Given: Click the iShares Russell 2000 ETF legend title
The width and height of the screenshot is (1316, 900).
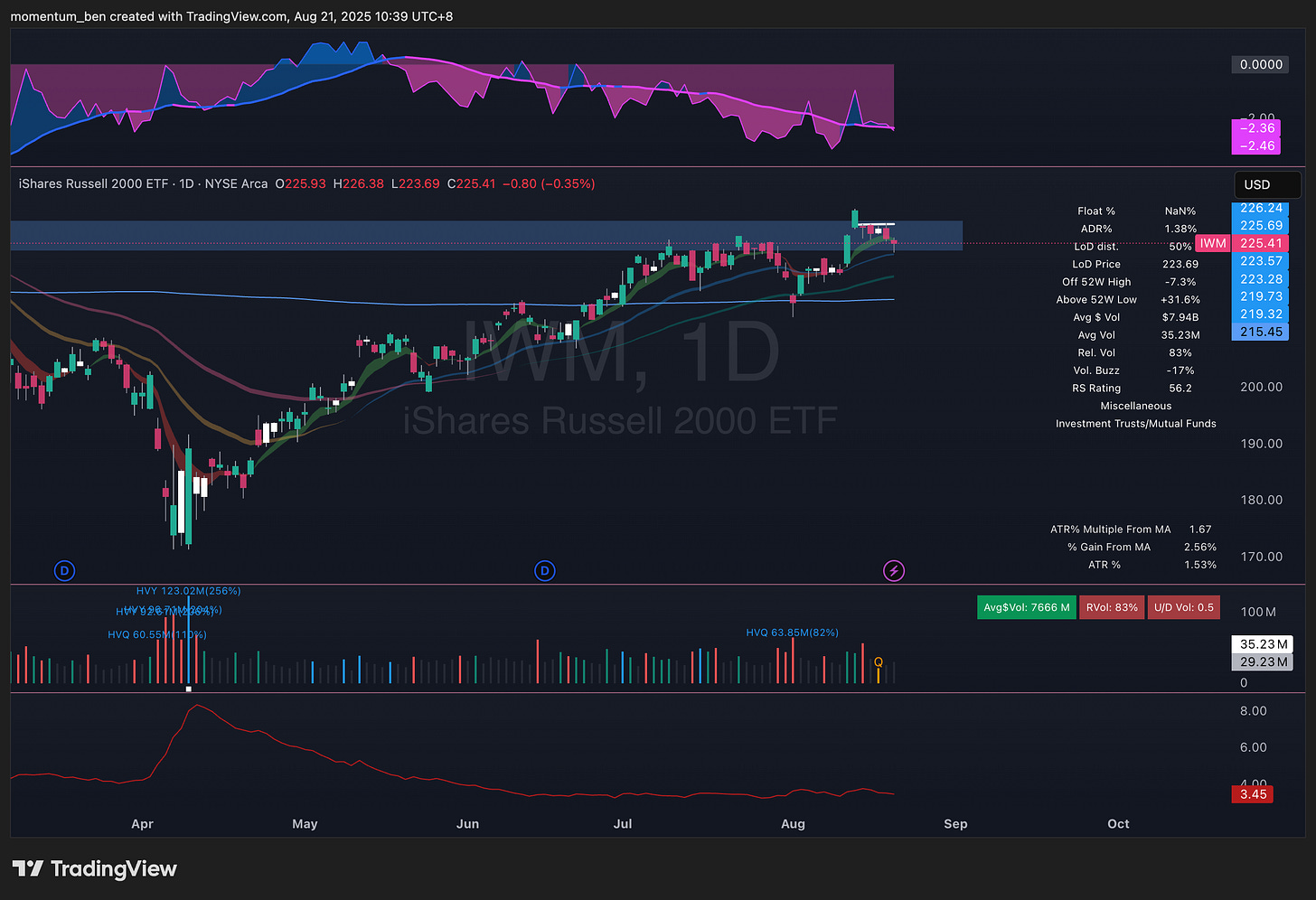Looking at the screenshot, I should (93, 183).
